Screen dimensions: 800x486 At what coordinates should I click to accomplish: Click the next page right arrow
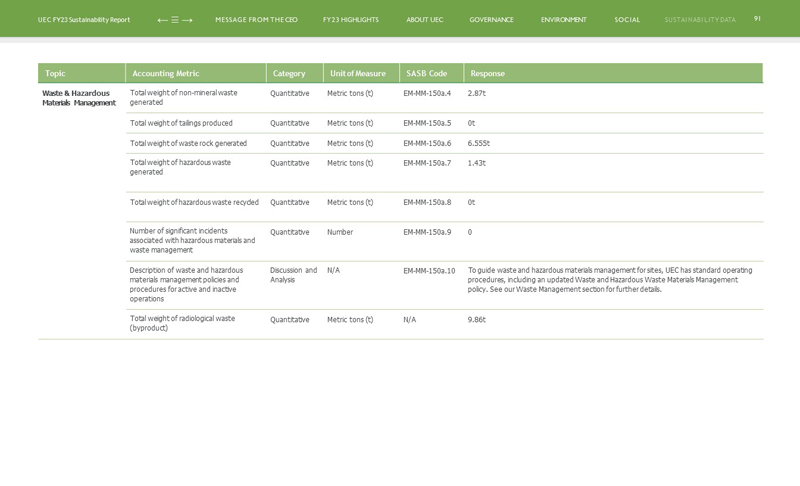(x=187, y=20)
